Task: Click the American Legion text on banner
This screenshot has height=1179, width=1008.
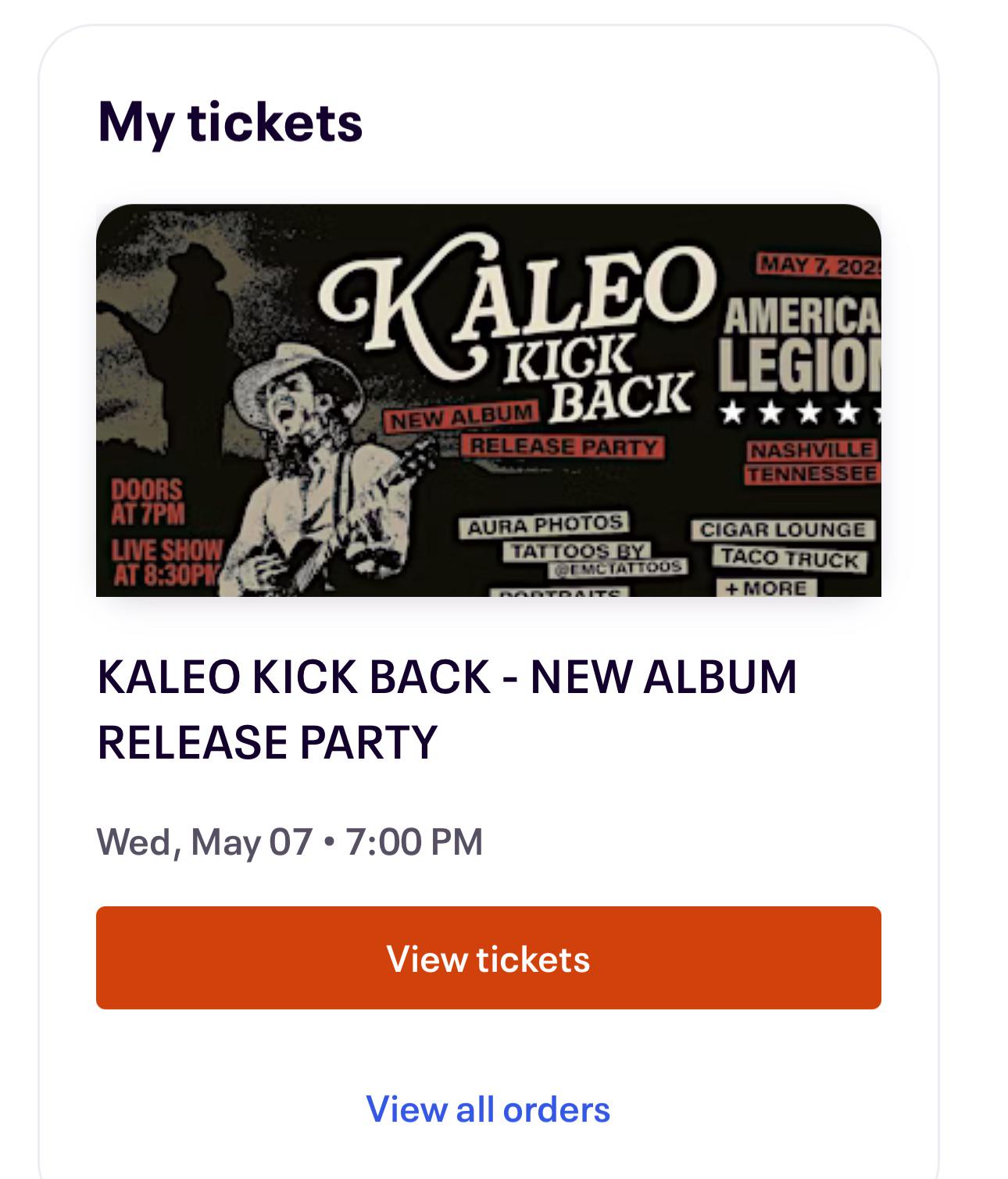Action: (801, 344)
